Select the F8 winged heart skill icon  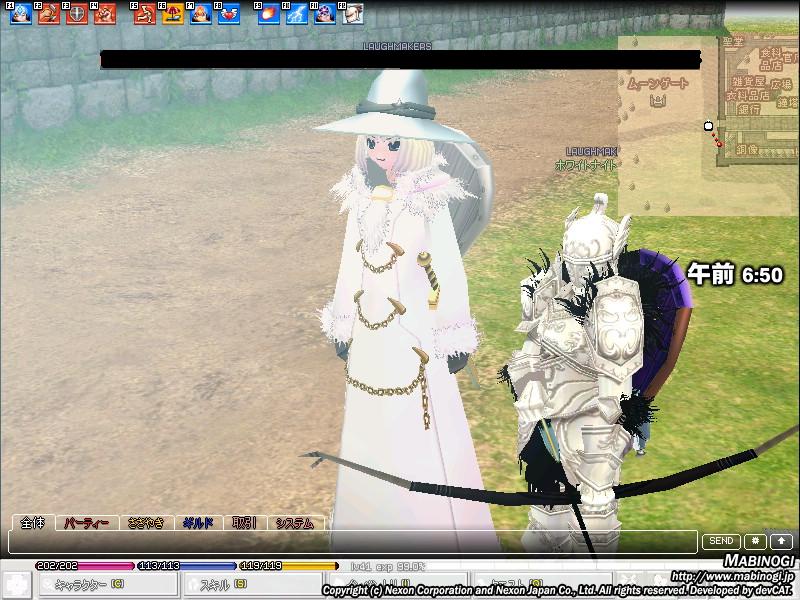click(x=229, y=14)
